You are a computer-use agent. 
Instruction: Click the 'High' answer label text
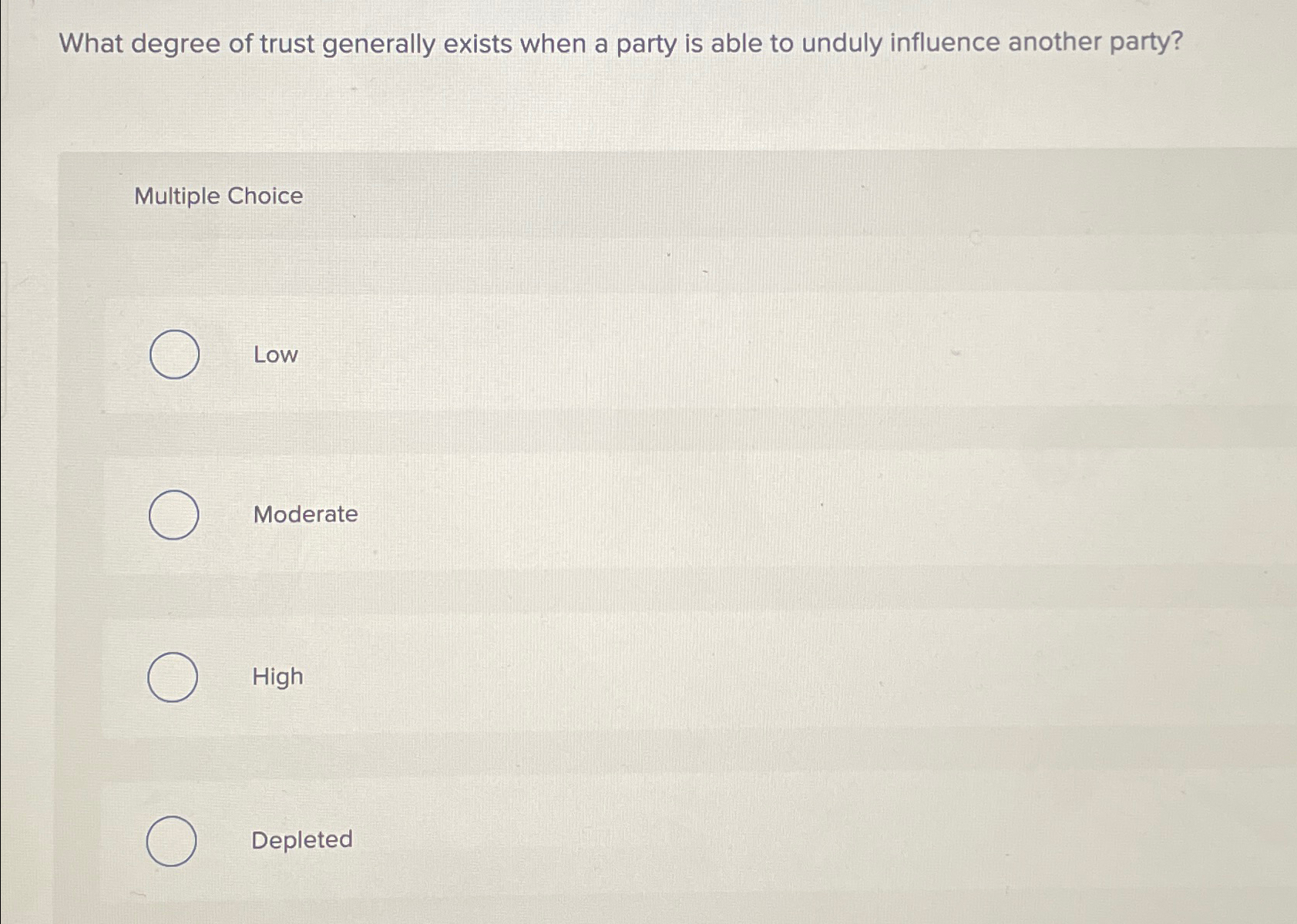[277, 677]
